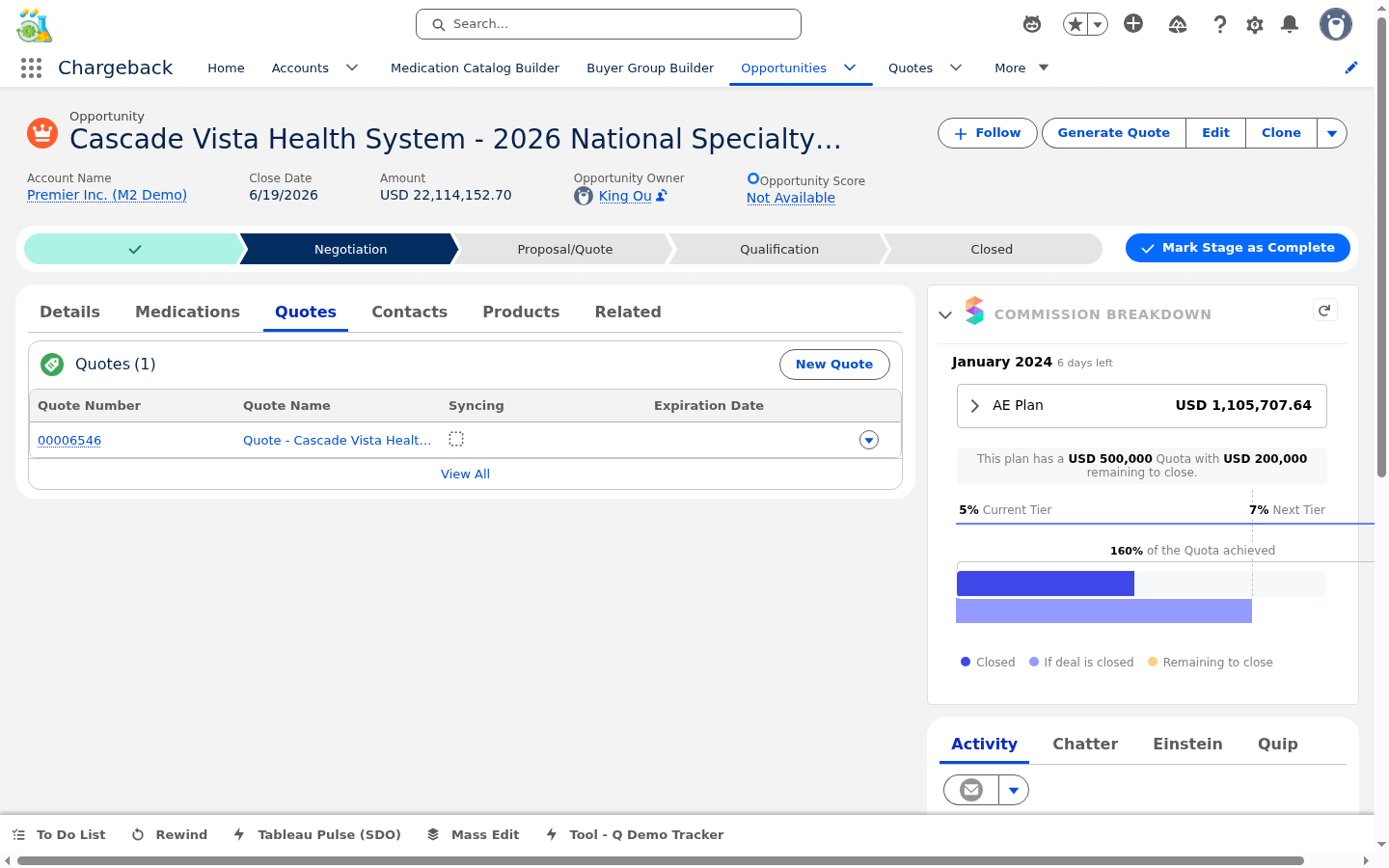Collapse the Commission Breakdown section
This screenshot has width=1389, height=868.
(945, 314)
